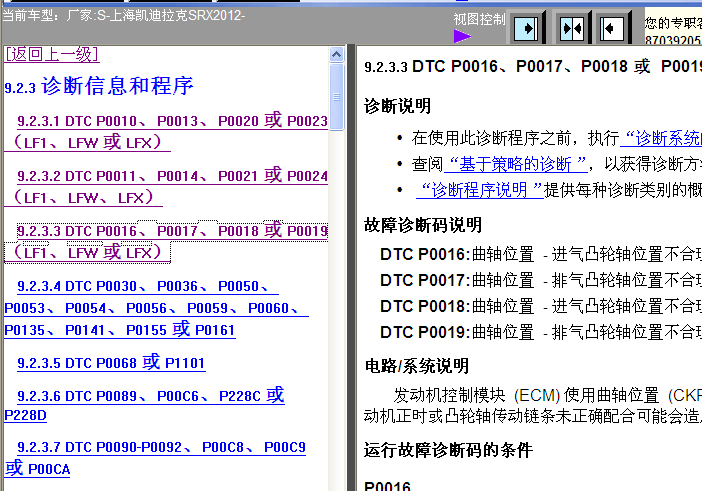Click the DTC P0018 description line
Image resolution: width=702 pixels, height=491 pixels.
pos(541,306)
